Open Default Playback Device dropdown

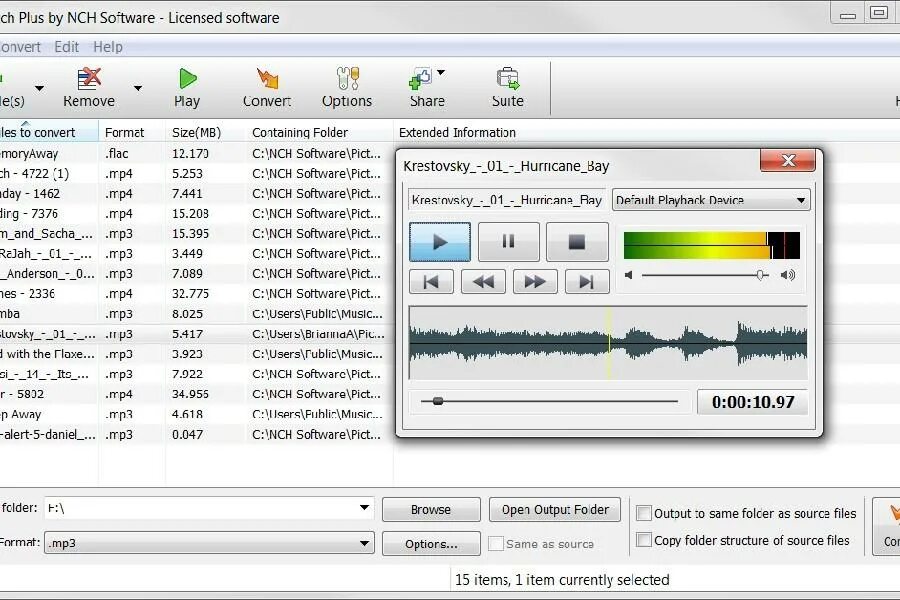click(711, 200)
